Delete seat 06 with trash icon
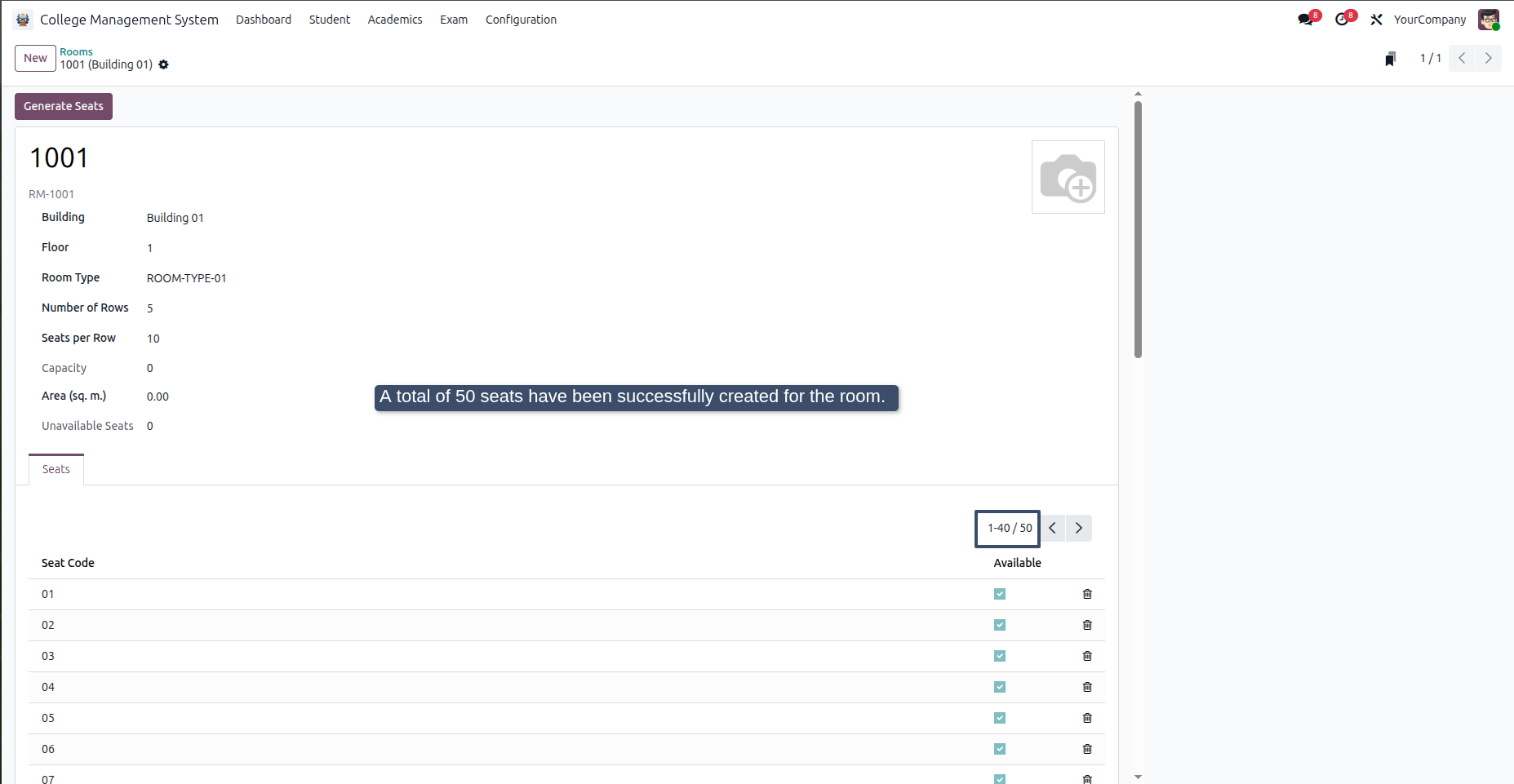1514x784 pixels. tap(1087, 749)
